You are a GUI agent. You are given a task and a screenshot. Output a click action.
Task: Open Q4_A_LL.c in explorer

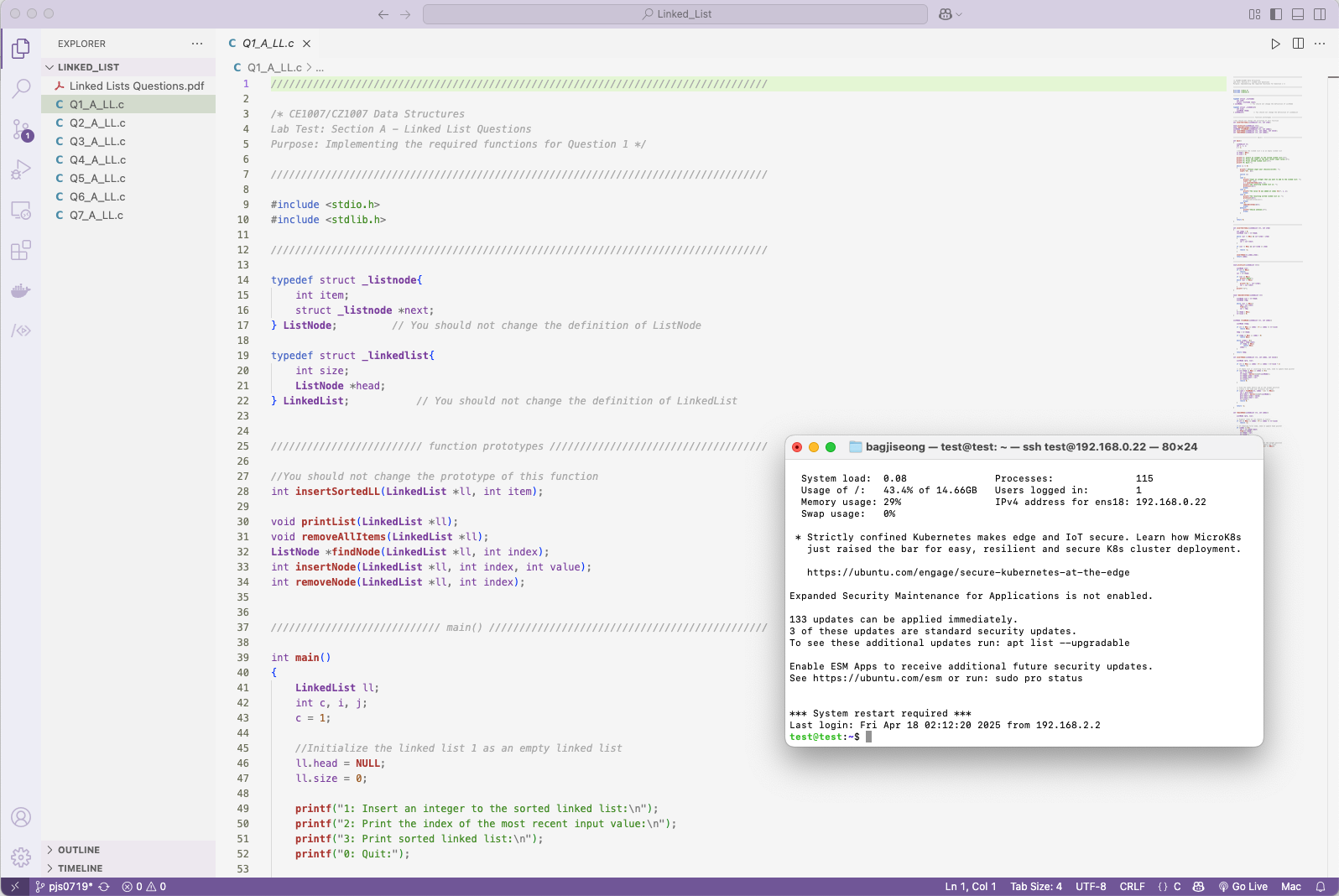tap(128, 159)
